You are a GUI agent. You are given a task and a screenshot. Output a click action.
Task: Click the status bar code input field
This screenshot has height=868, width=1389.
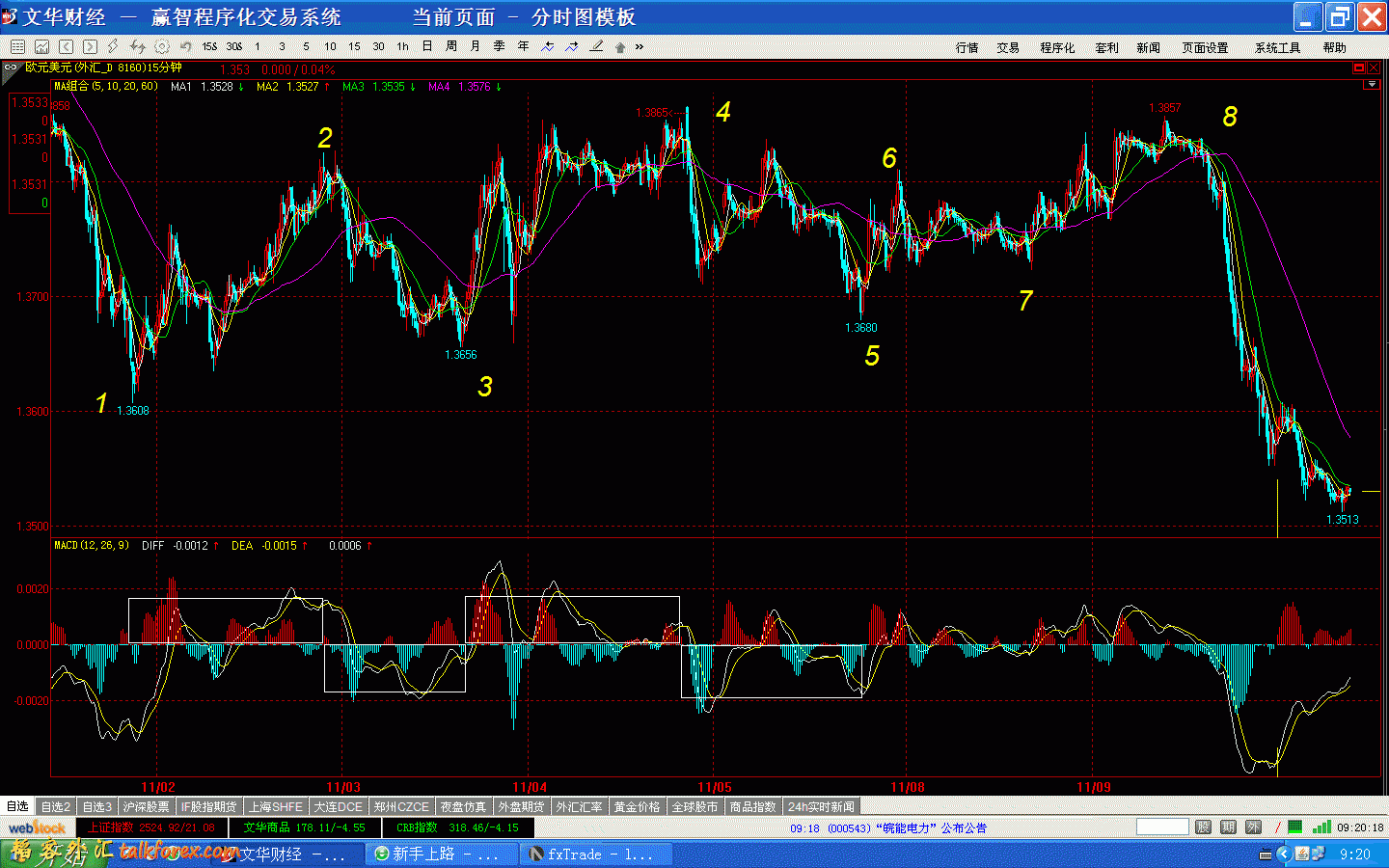pyautogui.click(x=1162, y=827)
